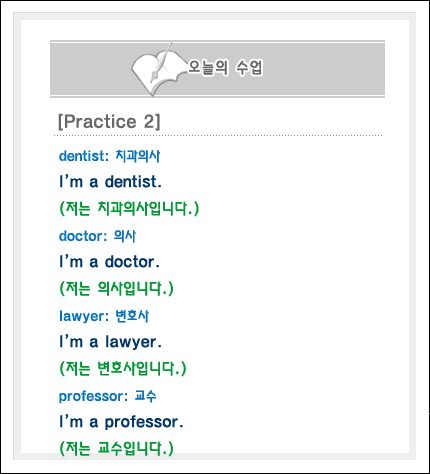The height and width of the screenshot is (474, 430).
Task: Click the sentence 'I'm a doctor.'
Action: pyautogui.click(x=110, y=262)
